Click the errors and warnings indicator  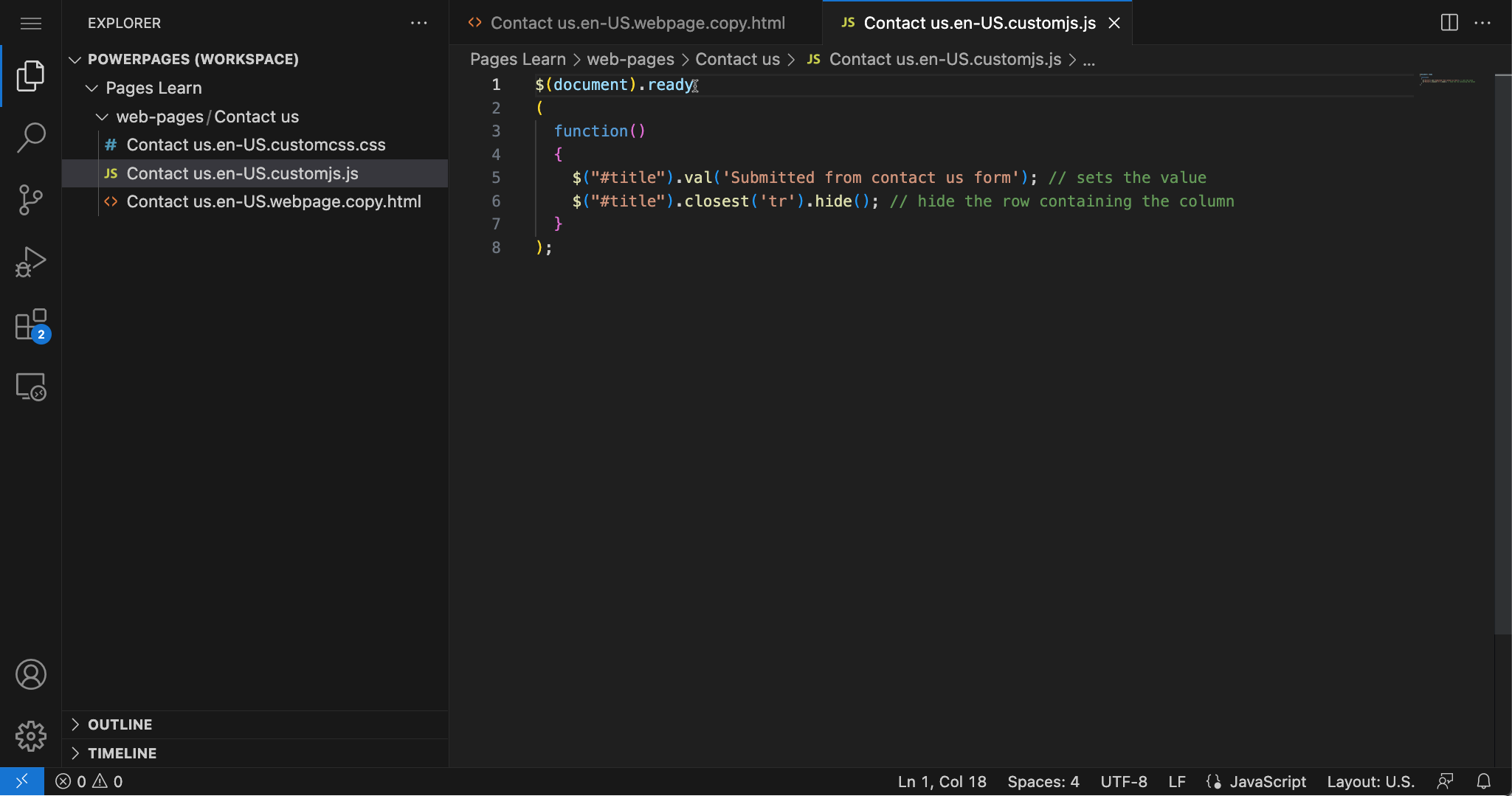(x=89, y=781)
